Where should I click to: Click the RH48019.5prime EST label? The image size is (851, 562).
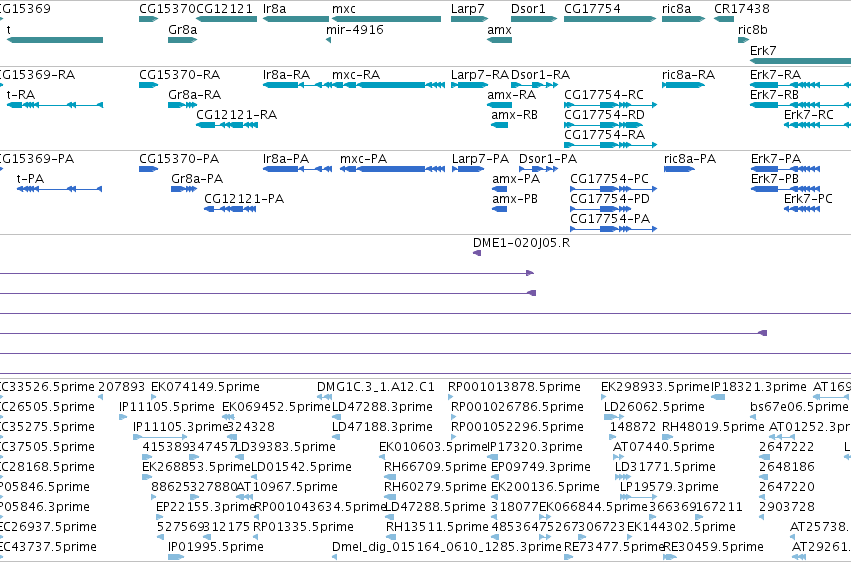713,427
